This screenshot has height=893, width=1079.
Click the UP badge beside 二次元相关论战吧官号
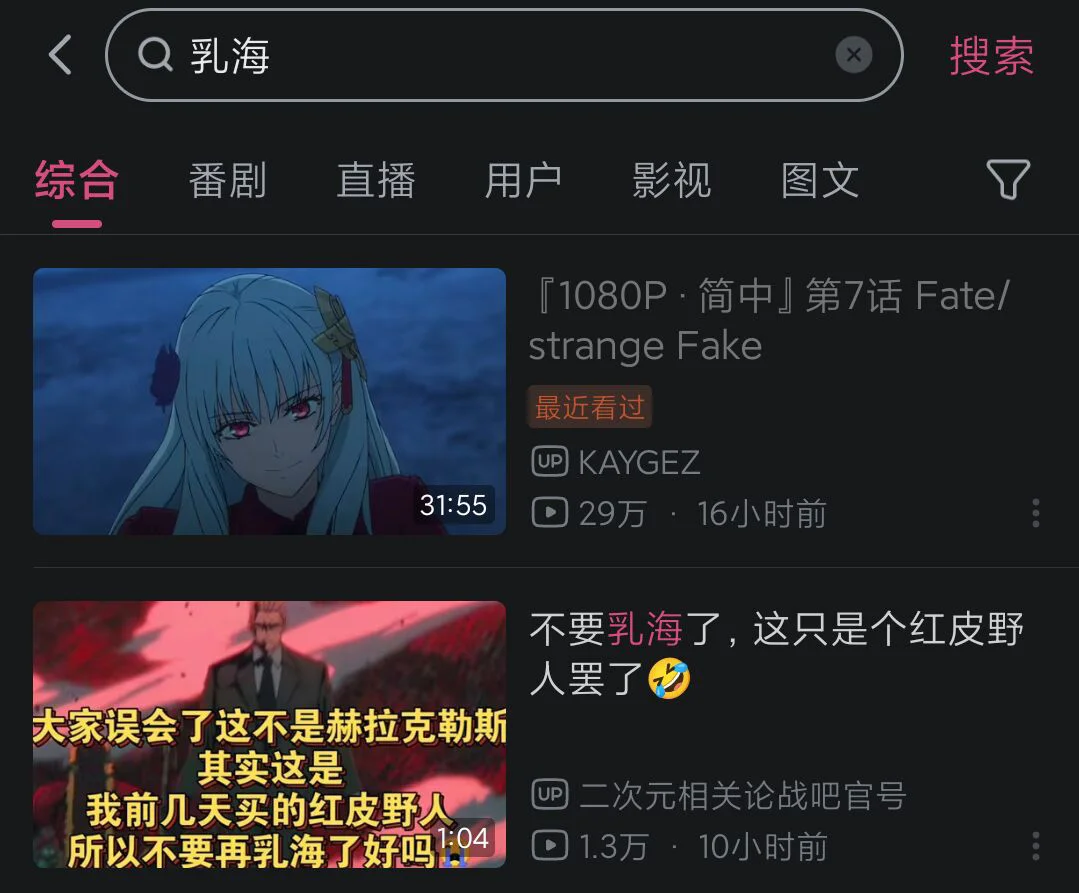click(x=550, y=794)
